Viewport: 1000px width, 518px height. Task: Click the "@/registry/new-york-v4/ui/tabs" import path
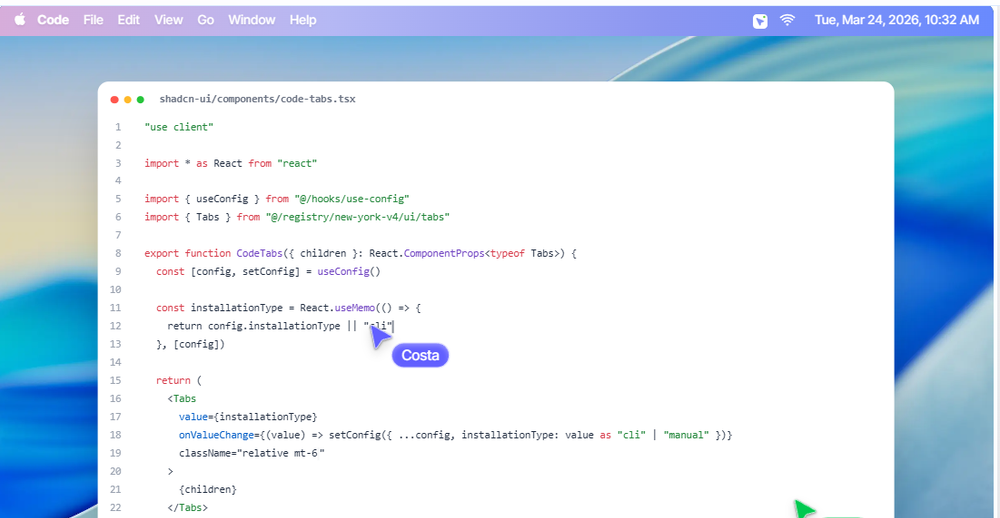pyautogui.click(x=357, y=217)
